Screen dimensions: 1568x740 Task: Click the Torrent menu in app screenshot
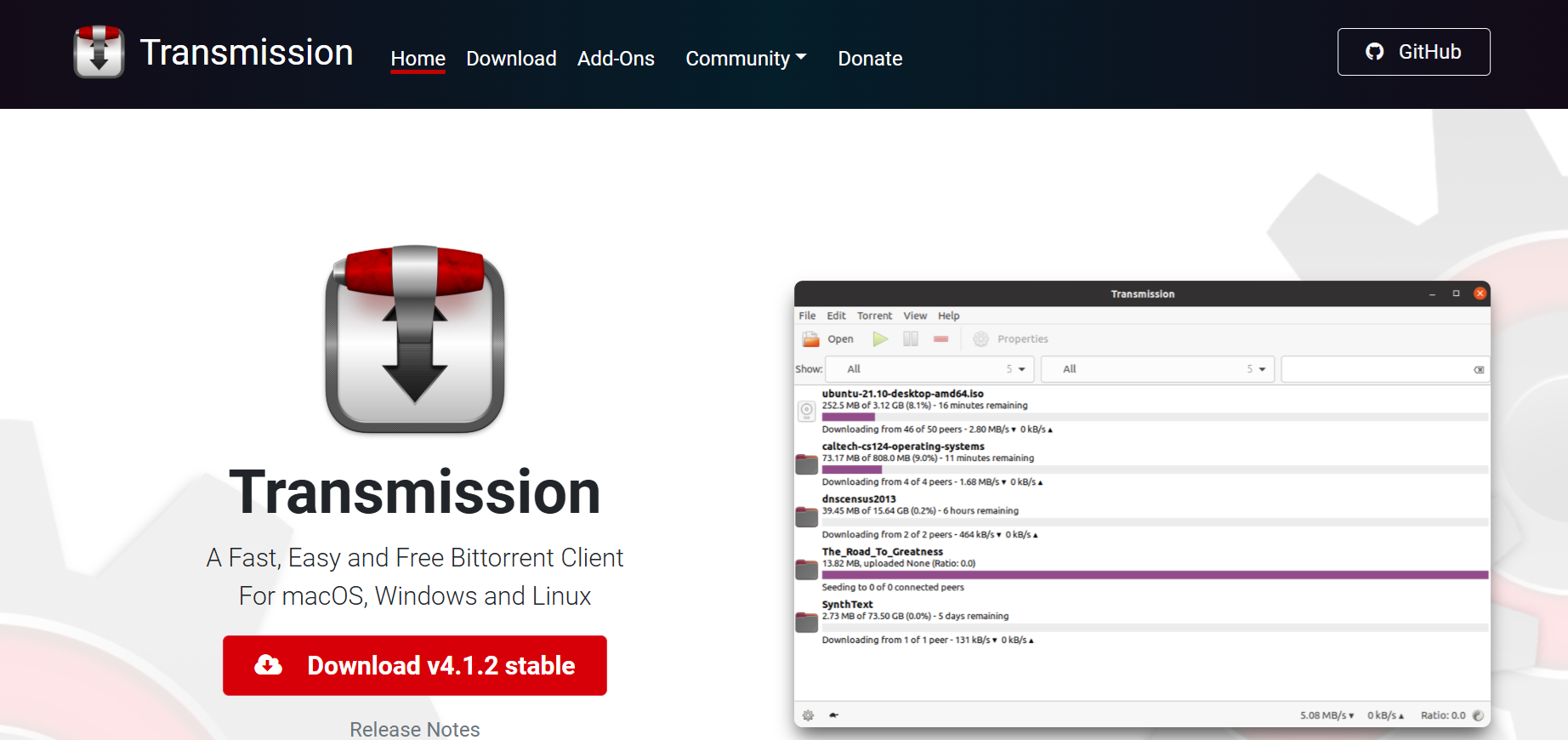[874, 316]
